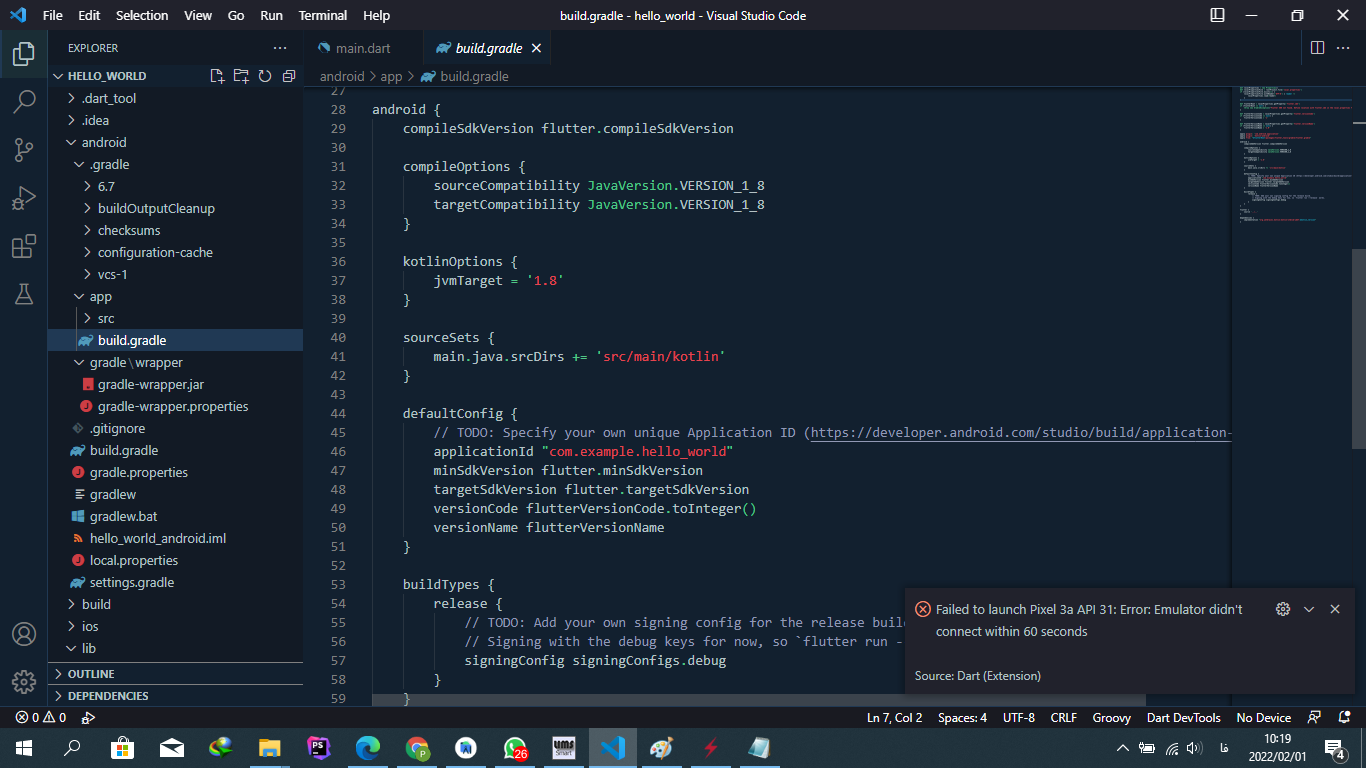Click the feedback icon in status bar
The image size is (1366, 768).
click(x=1315, y=718)
